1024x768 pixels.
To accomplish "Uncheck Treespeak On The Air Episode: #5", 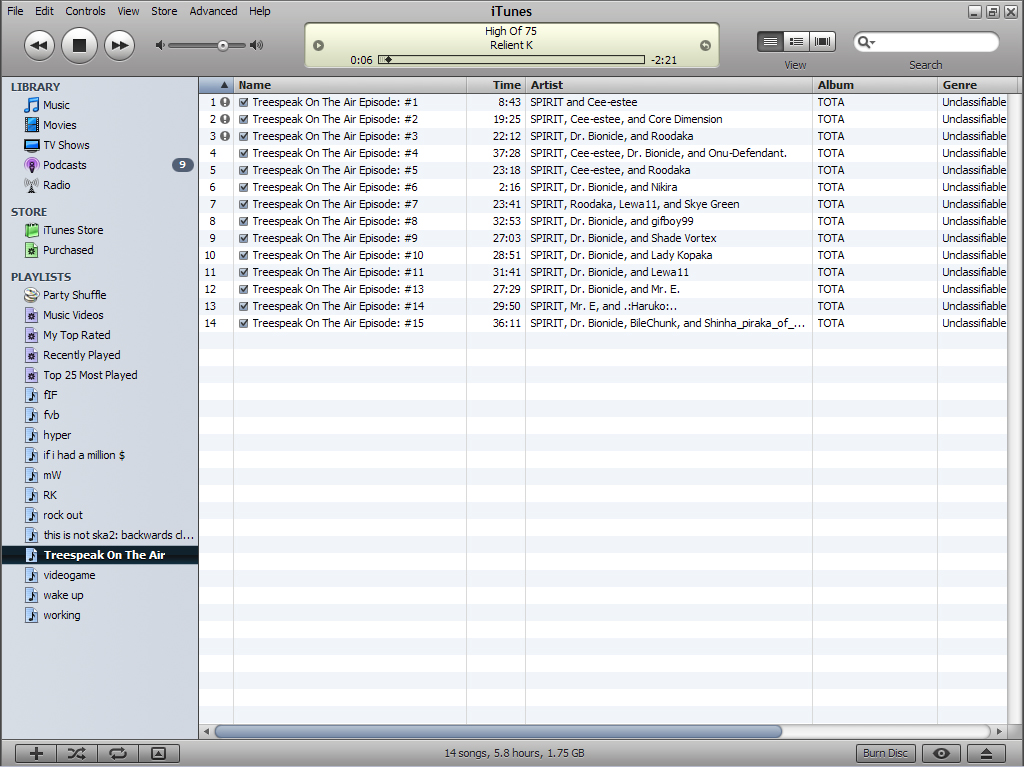I will 242,169.
